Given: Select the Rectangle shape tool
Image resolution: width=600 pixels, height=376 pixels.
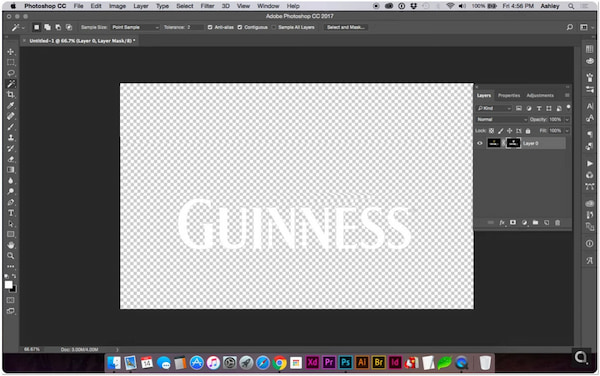Looking at the screenshot, I should [11, 234].
